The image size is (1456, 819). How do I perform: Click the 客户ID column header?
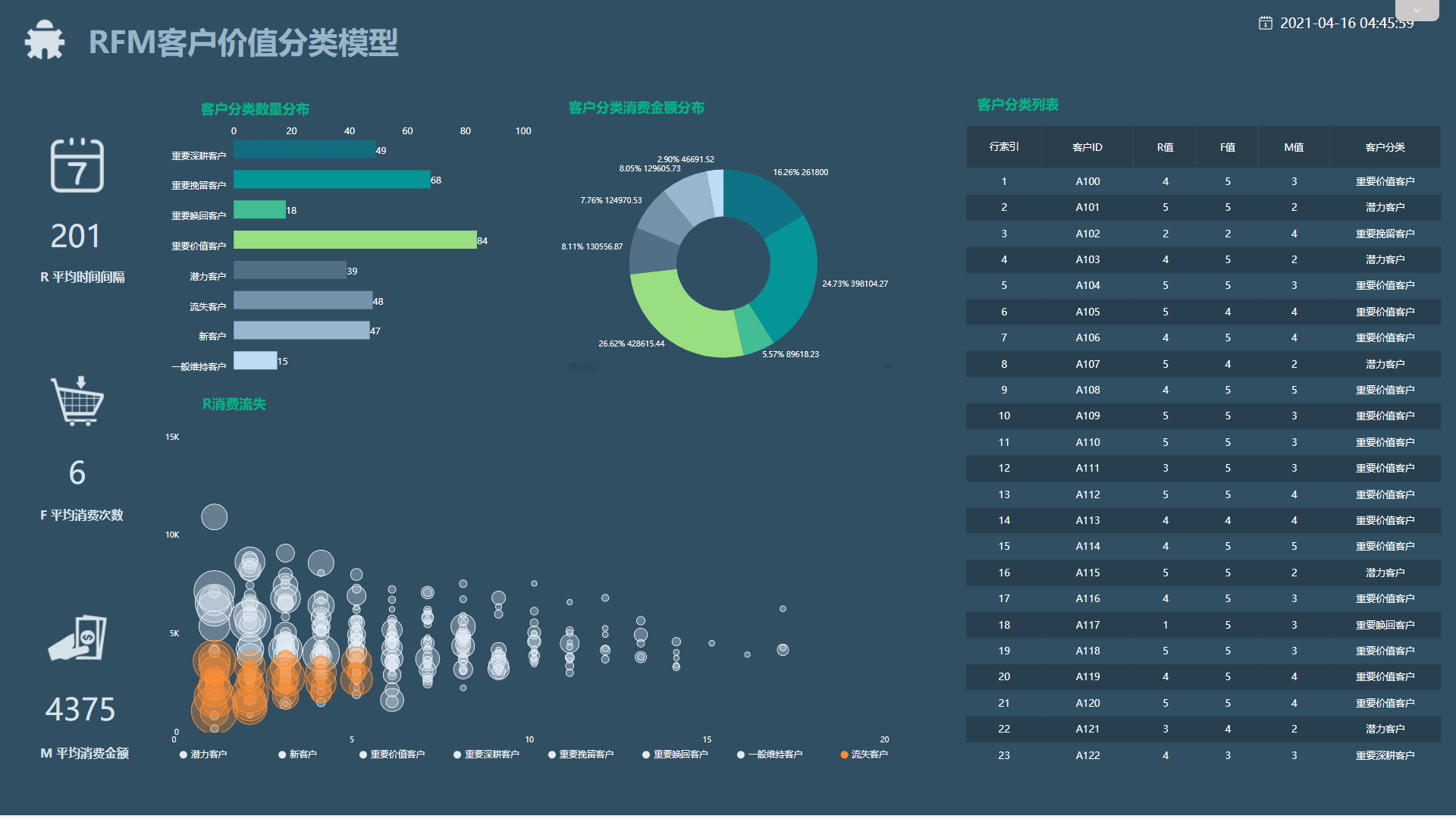coord(1087,147)
